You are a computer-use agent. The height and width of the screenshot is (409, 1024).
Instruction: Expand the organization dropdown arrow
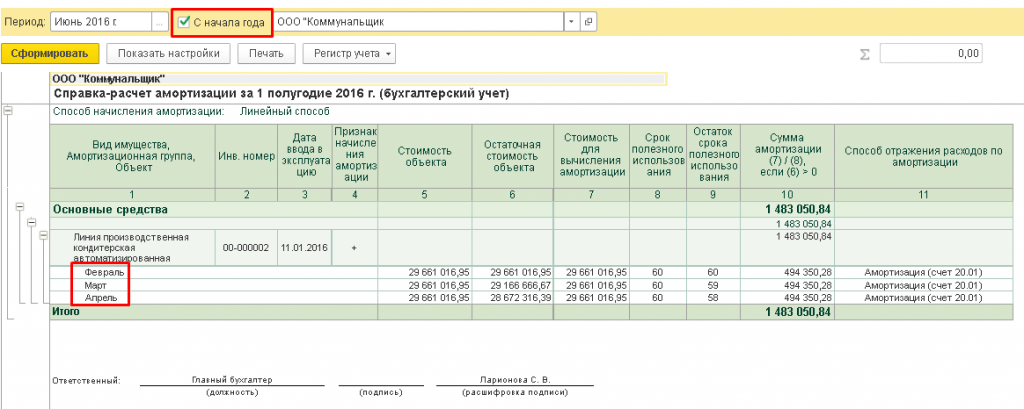[572, 22]
